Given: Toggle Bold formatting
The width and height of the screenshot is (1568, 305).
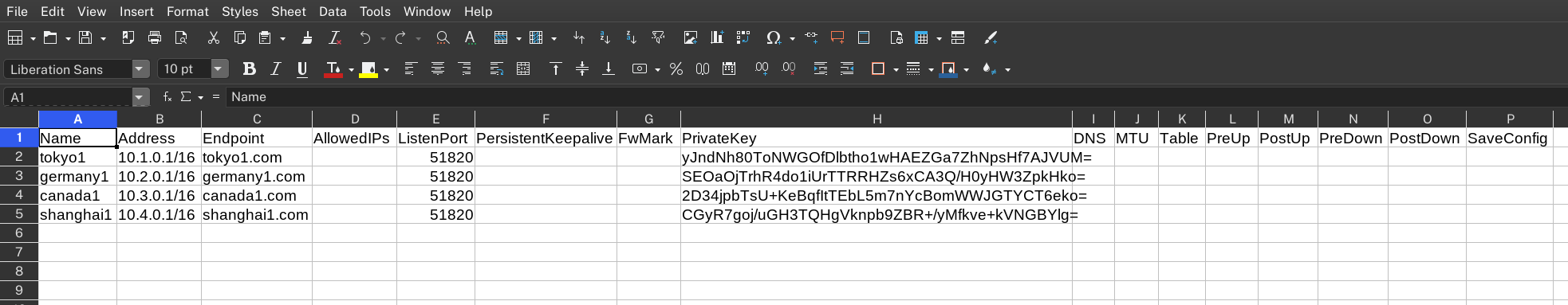Looking at the screenshot, I should pyautogui.click(x=249, y=69).
